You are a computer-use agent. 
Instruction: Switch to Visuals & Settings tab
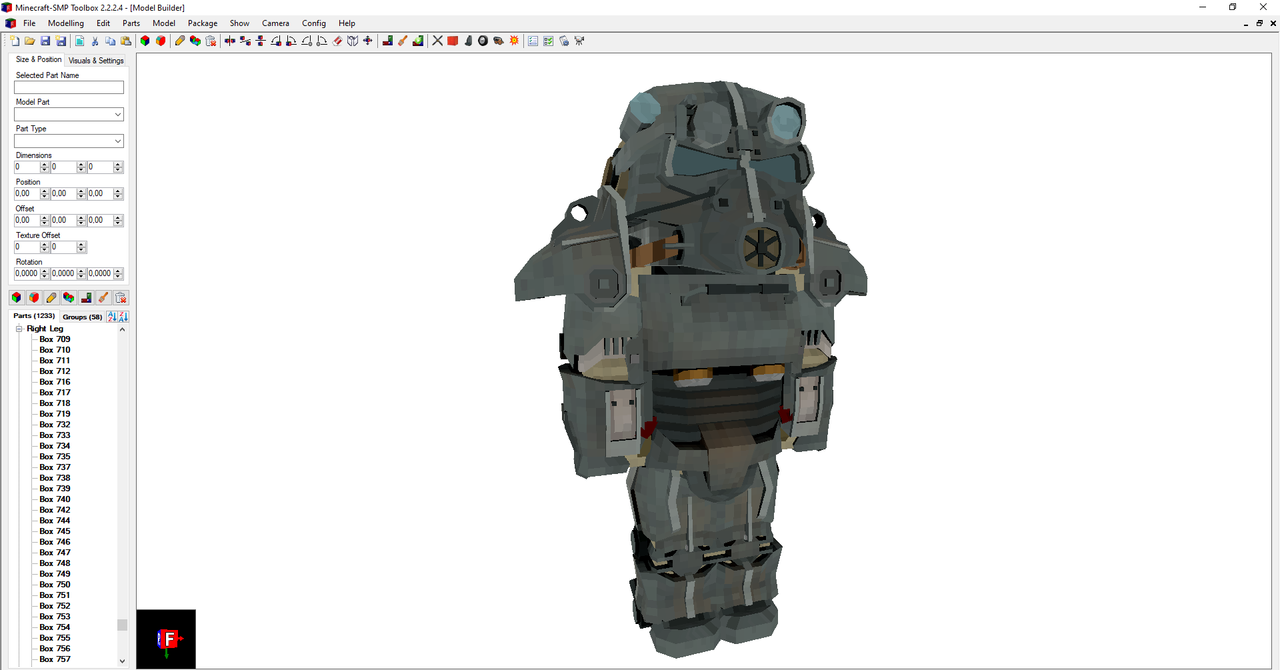[96, 60]
